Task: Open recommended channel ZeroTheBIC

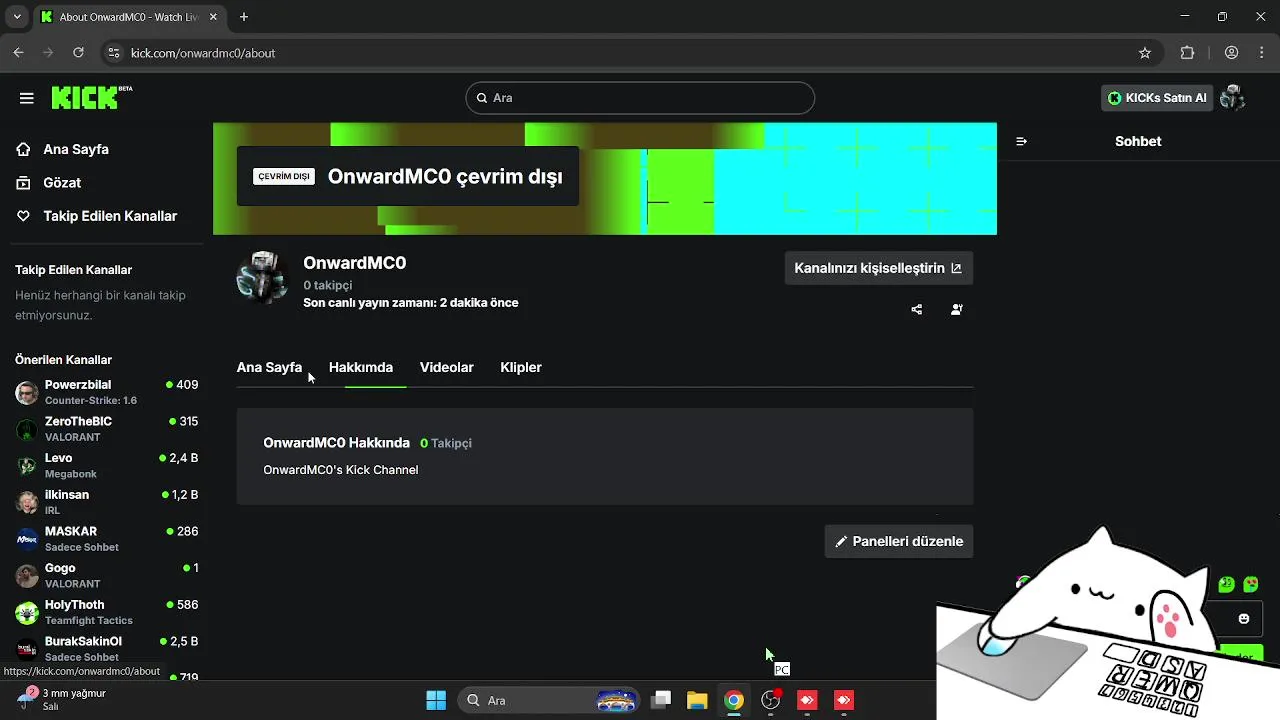Action: coord(106,429)
